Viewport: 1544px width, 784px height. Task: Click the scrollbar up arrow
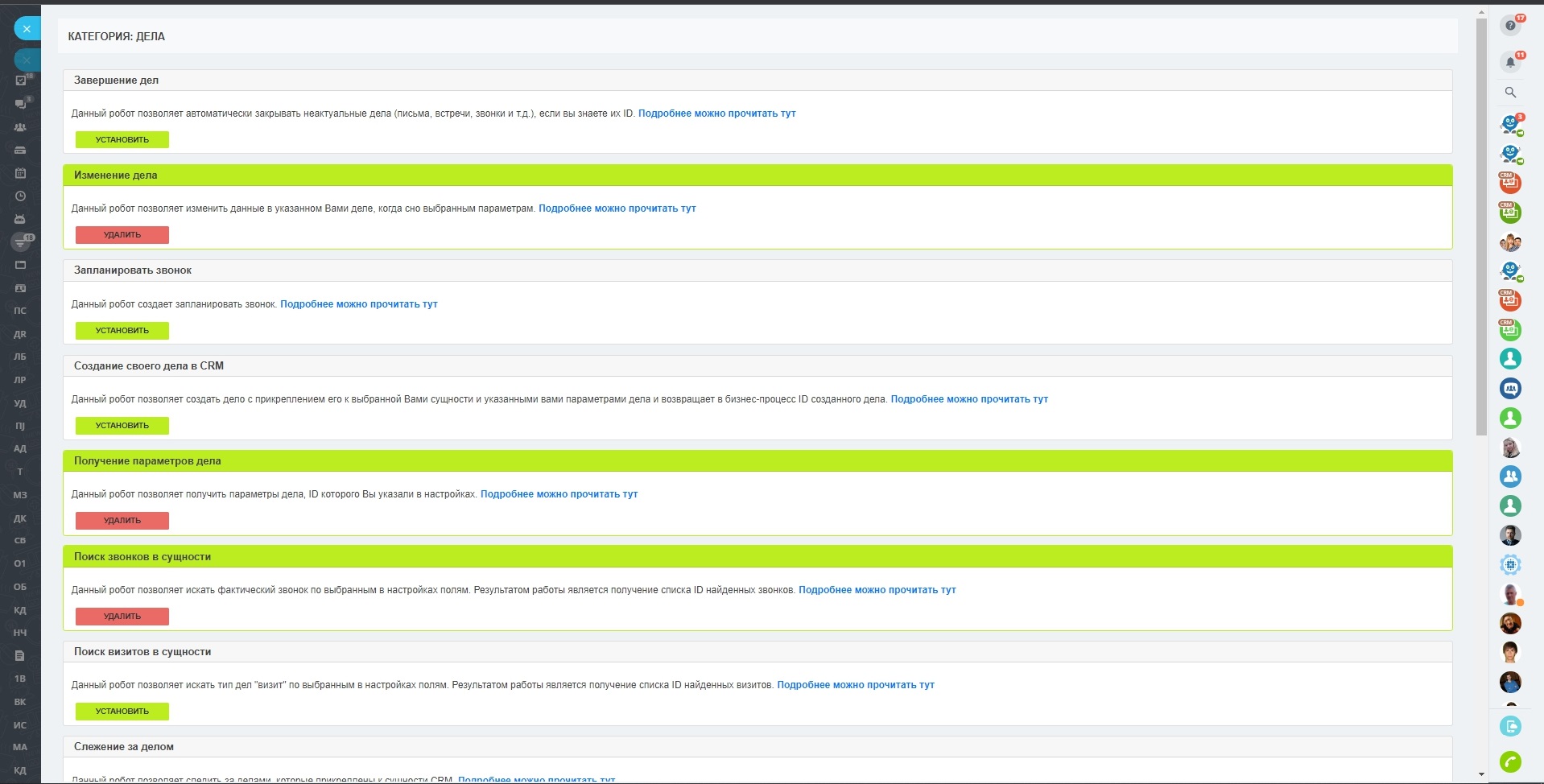pos(1481,12)
